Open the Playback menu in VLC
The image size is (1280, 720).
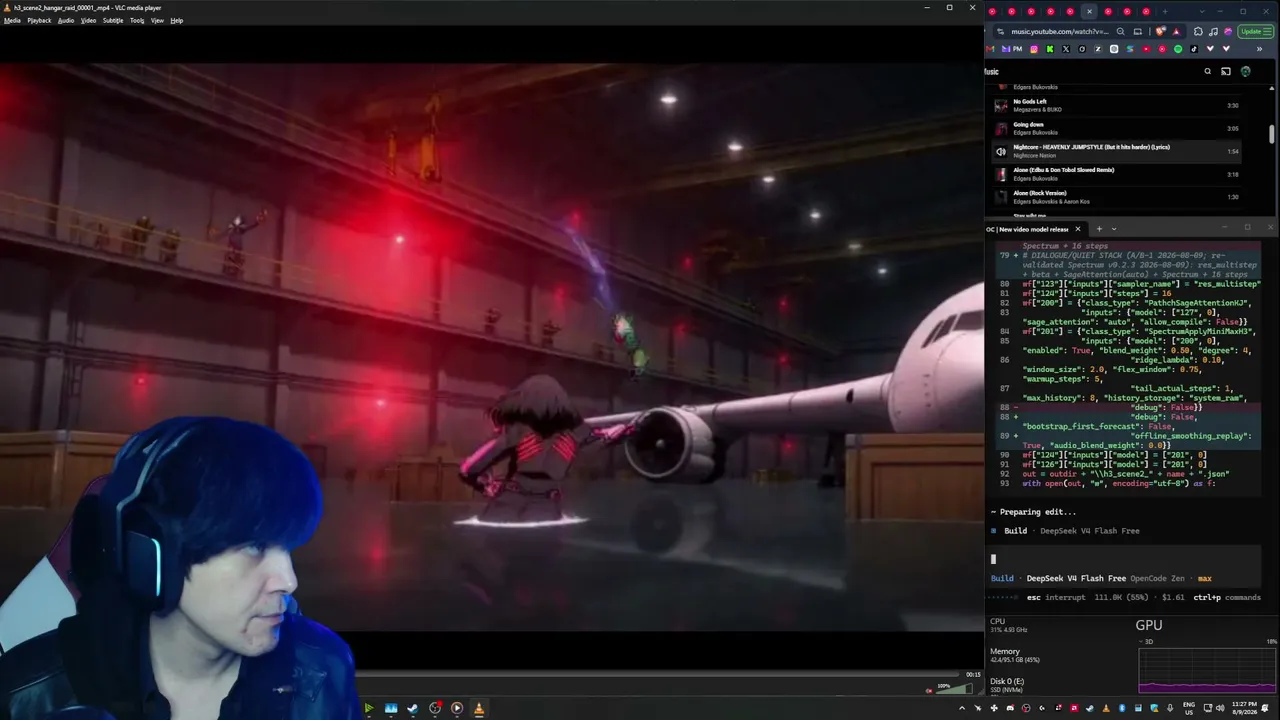[39, 20]
